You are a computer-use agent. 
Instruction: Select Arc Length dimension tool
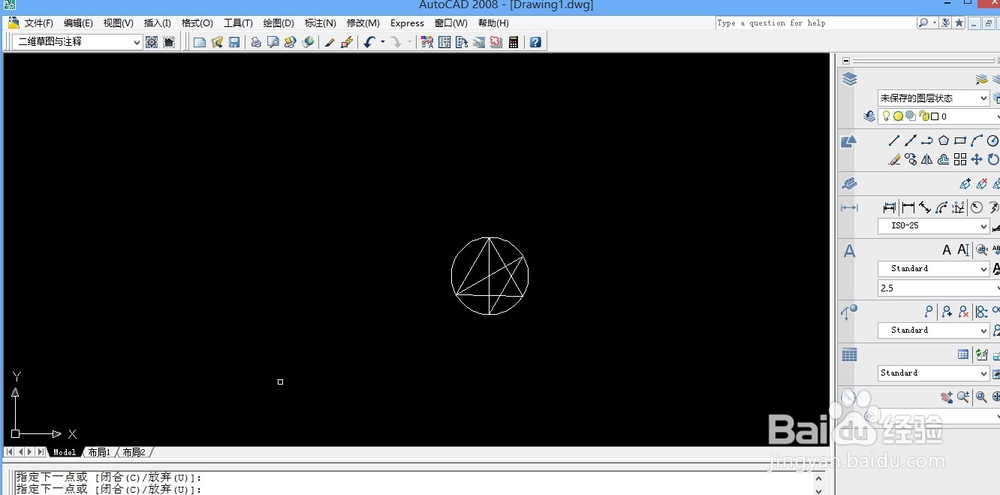coord(943,207)
